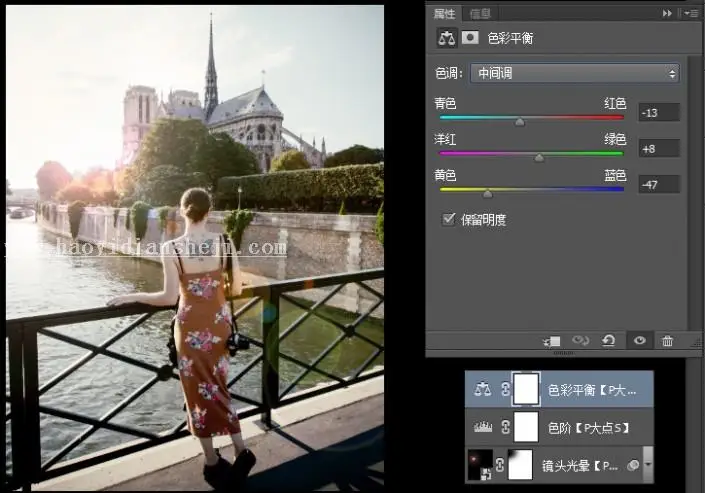Click the view previous state icon
Screen dimensions: 705x493
[x=580, y=341]
